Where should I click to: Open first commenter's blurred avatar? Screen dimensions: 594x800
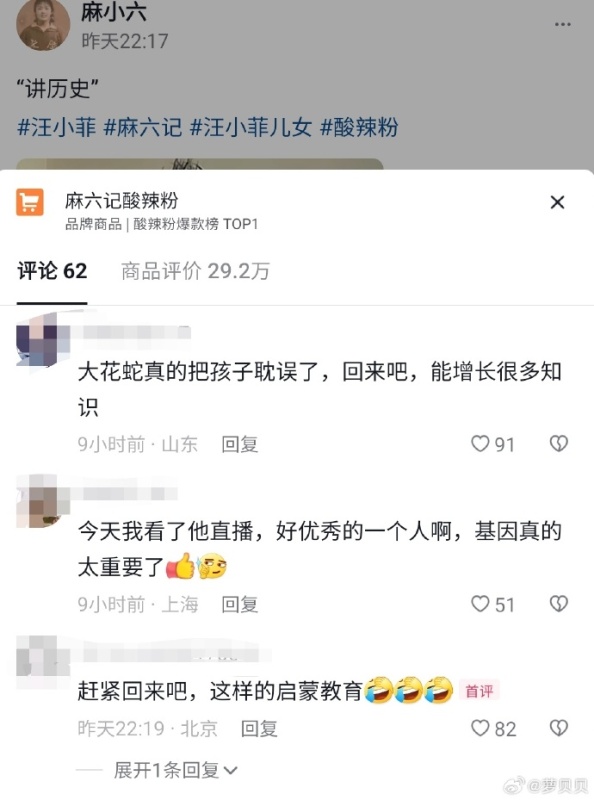[43, 339]
